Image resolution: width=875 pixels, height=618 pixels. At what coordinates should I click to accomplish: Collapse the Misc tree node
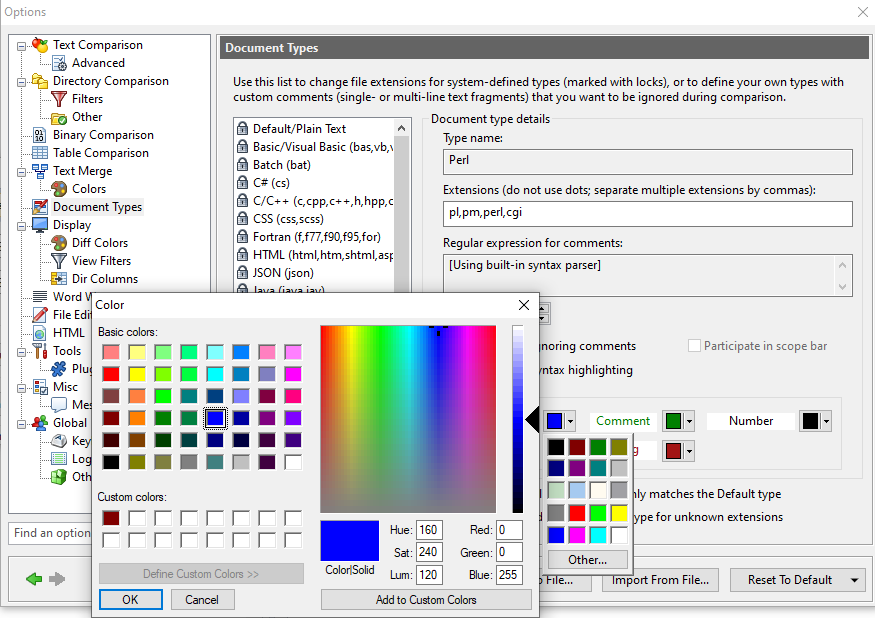[21, 389]
